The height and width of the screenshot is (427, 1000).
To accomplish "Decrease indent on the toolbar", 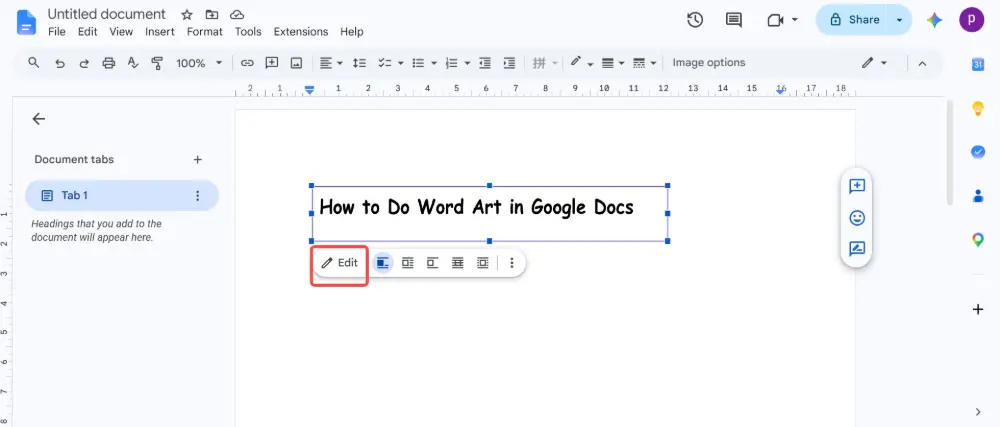I will [485, 63].
